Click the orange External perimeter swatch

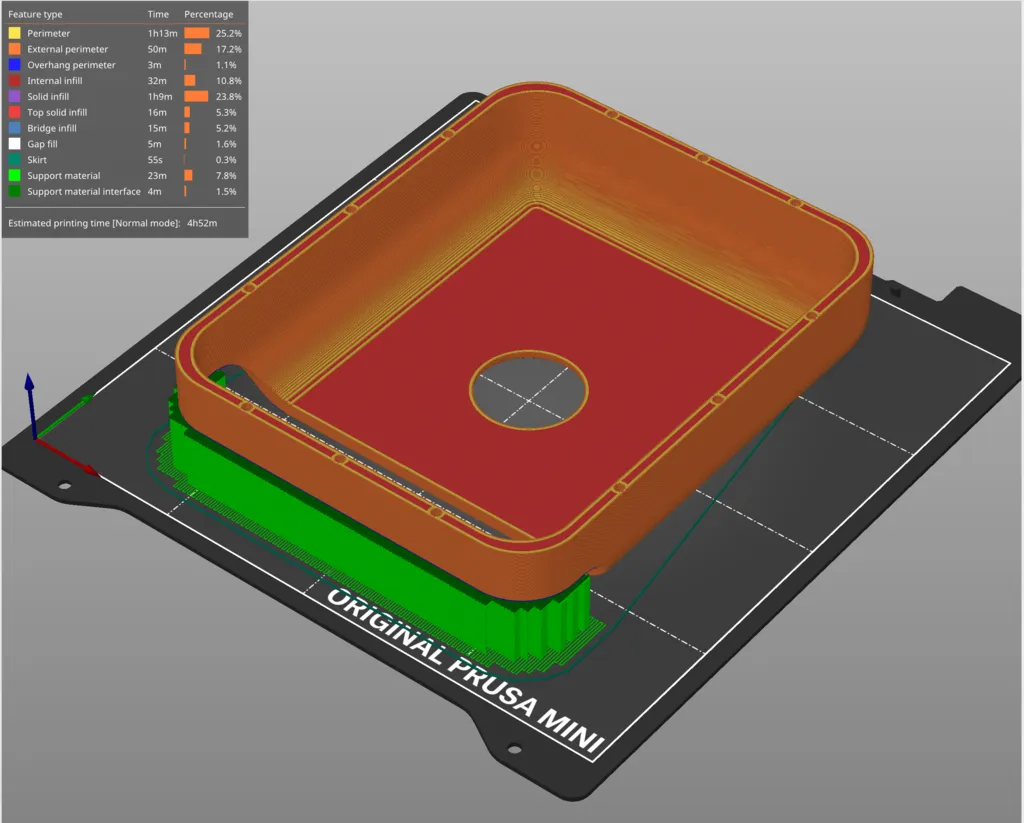(14, 49)
